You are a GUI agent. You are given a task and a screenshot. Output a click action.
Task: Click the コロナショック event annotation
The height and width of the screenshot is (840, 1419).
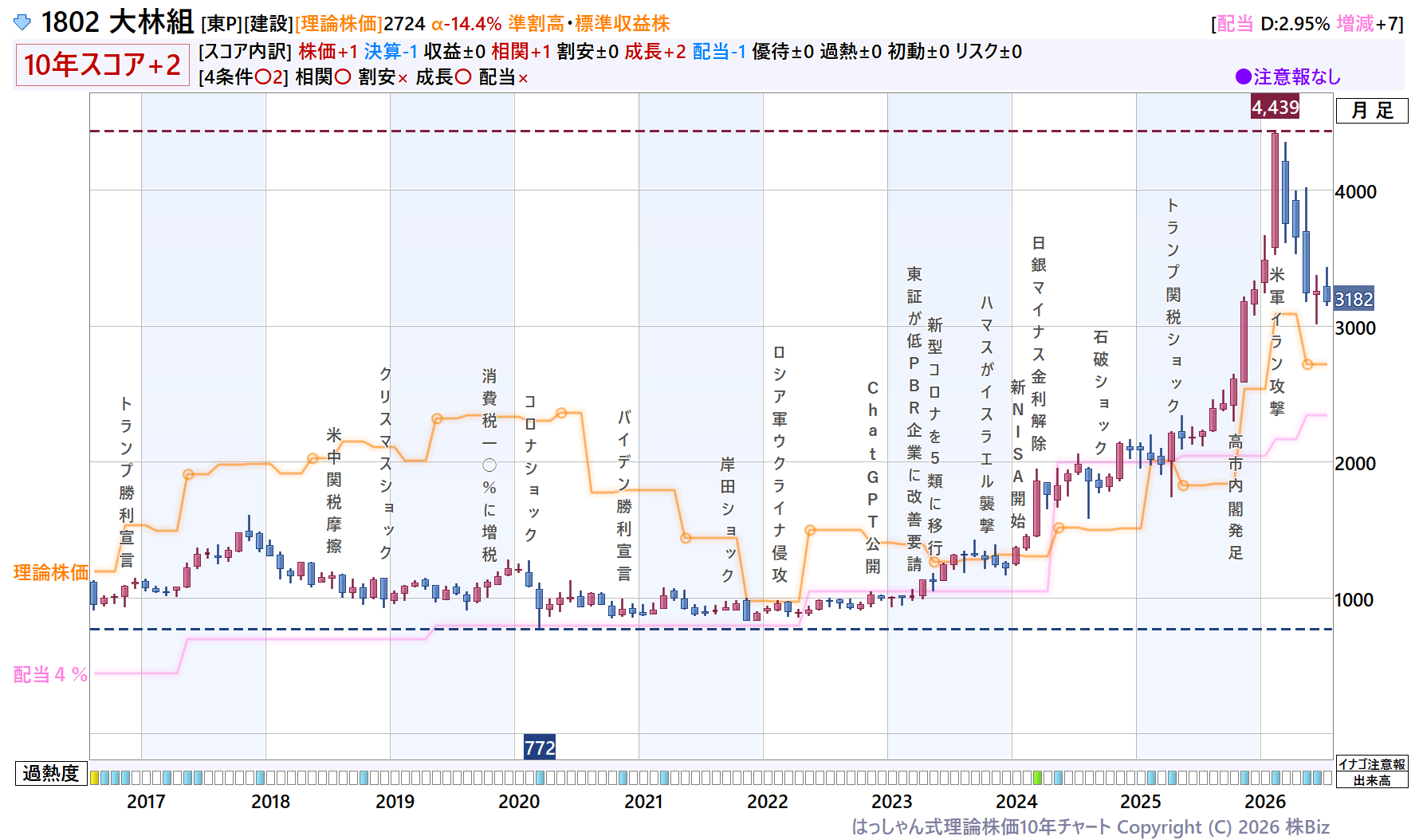(530, 469)
